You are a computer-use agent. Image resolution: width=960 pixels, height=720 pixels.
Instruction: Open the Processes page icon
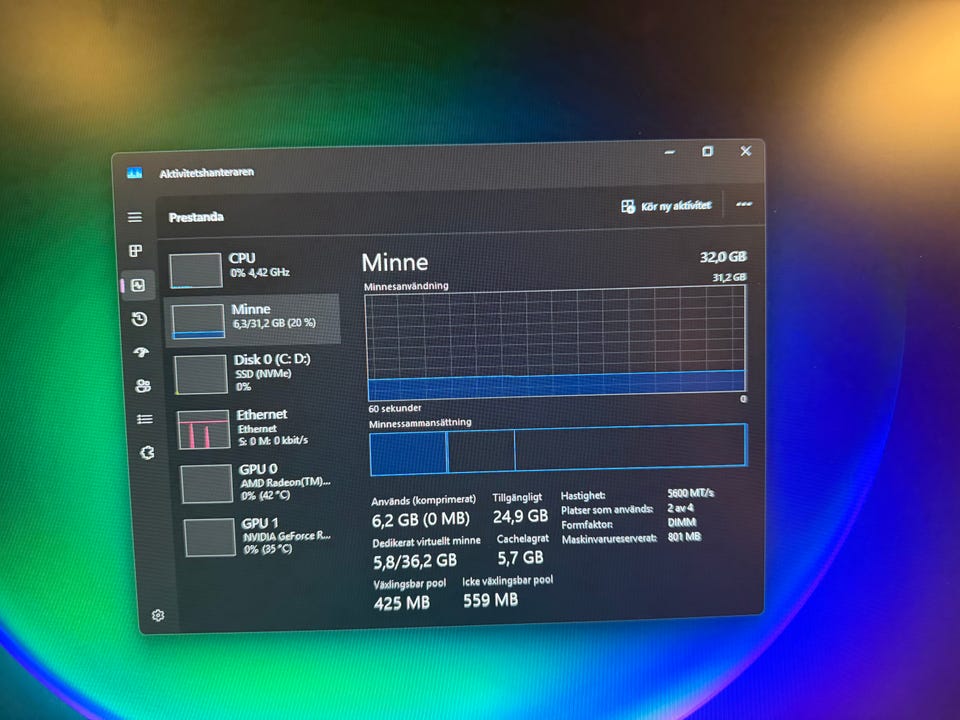(135, 250)
